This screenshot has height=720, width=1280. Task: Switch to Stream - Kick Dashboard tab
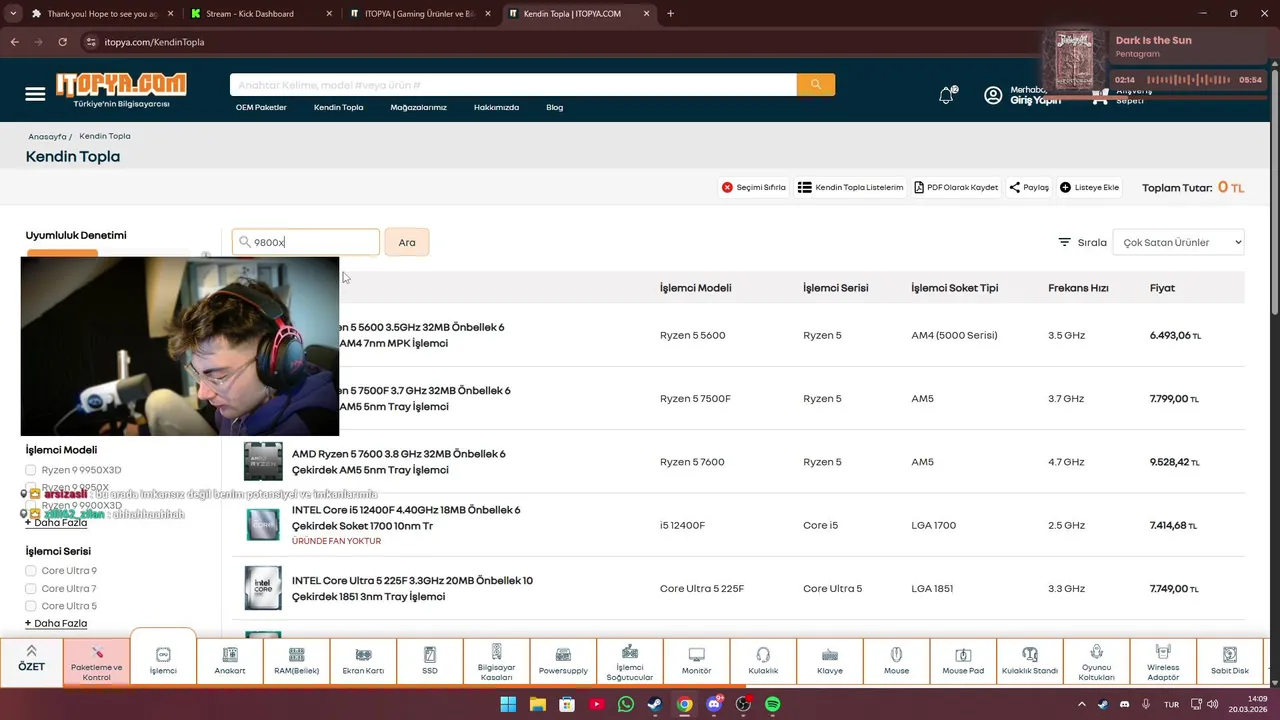[258, 14]
